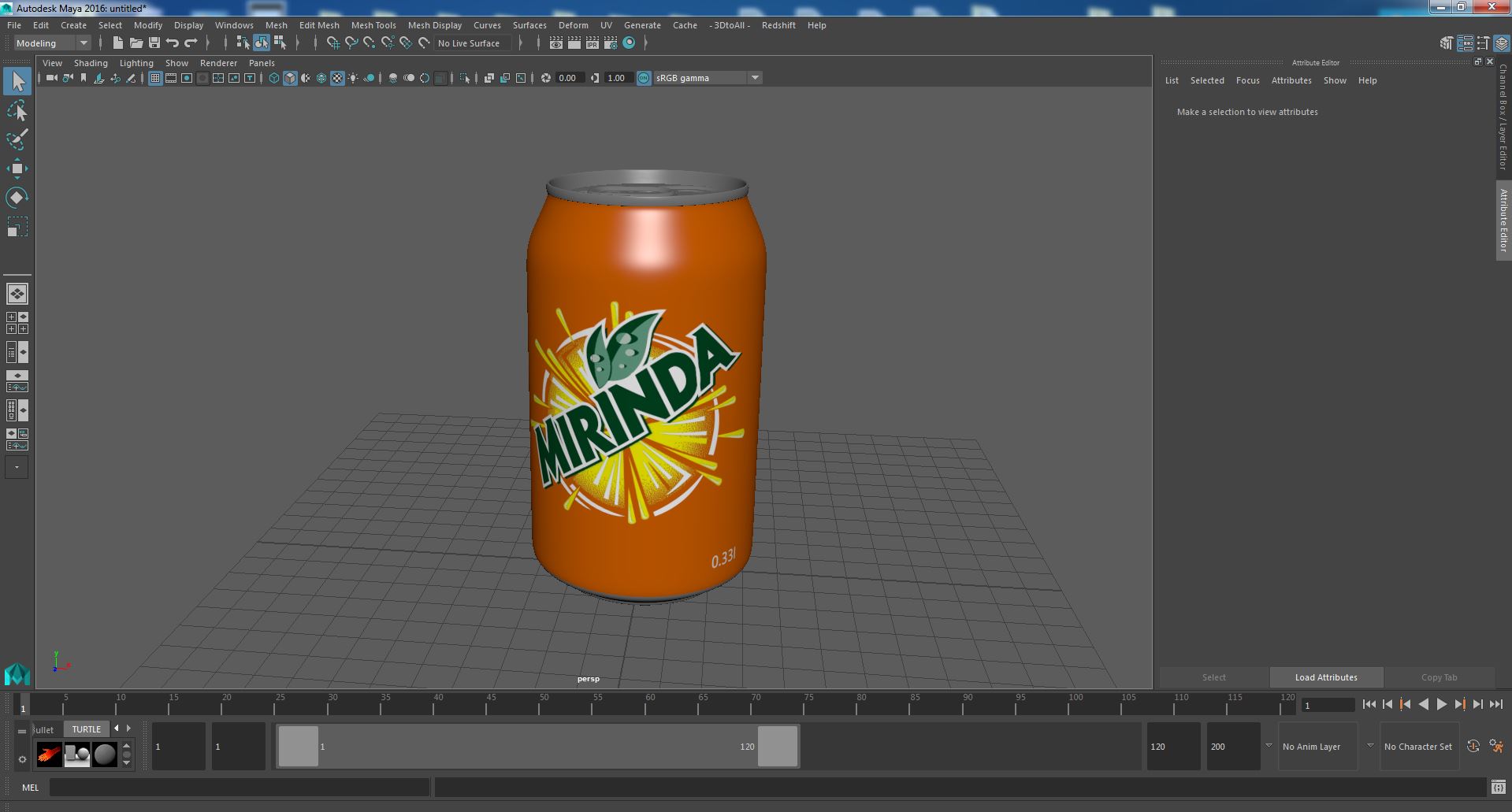The width and height of the screenshot is (1512, 812).
Task: Click the Load Attributes button
Action: point(1326,677)
